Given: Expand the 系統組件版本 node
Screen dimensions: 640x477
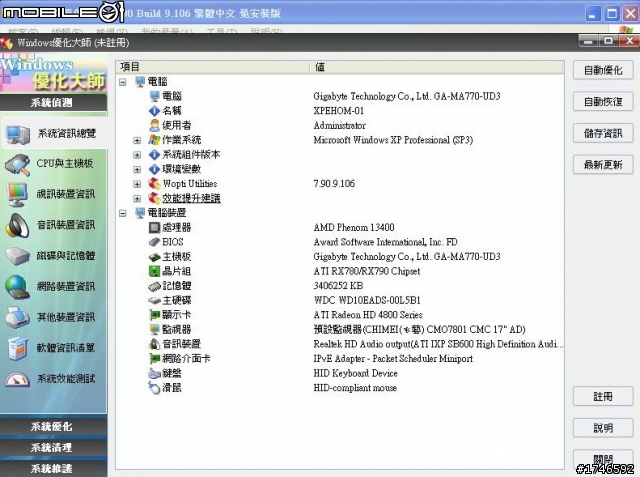Looking at the screenshot, I should point(137,155).
